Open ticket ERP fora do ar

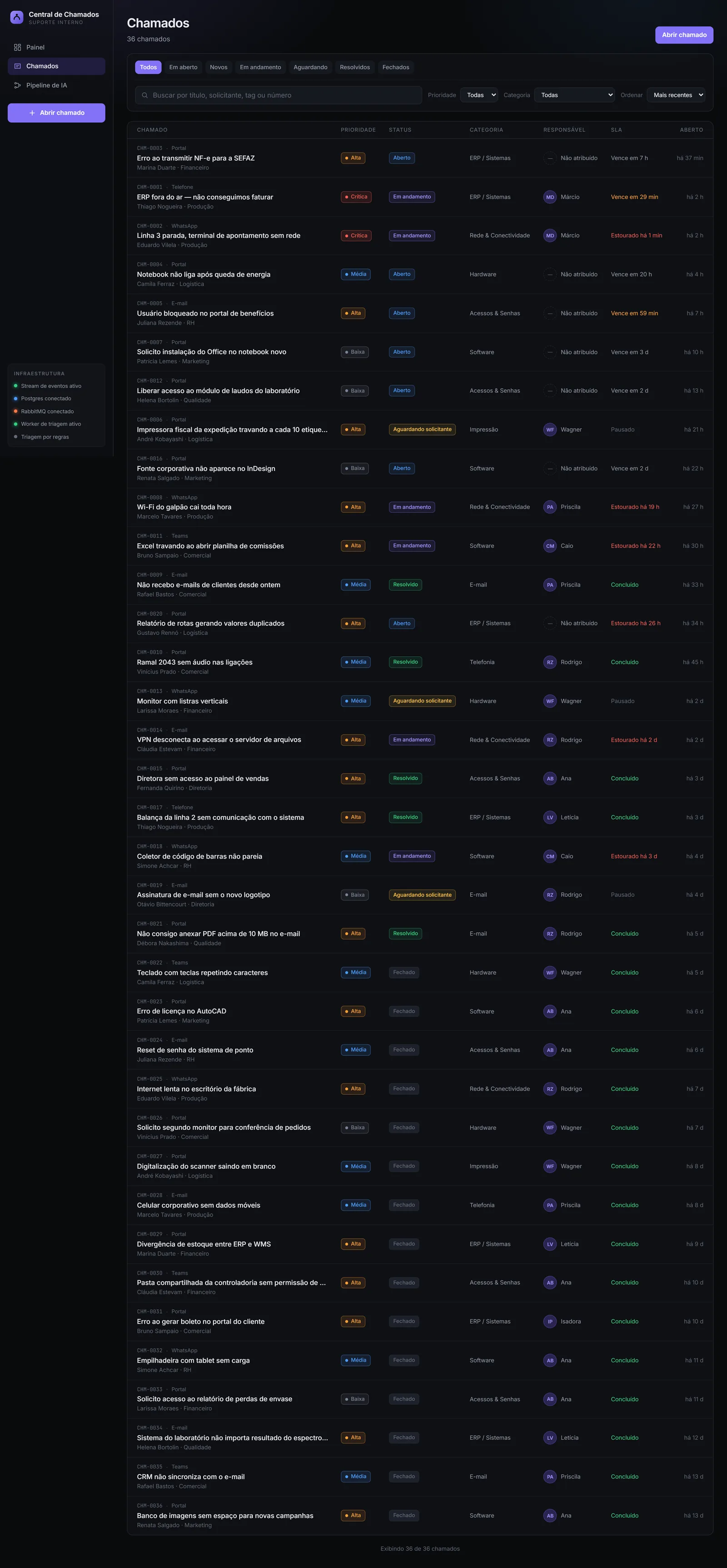420,197
